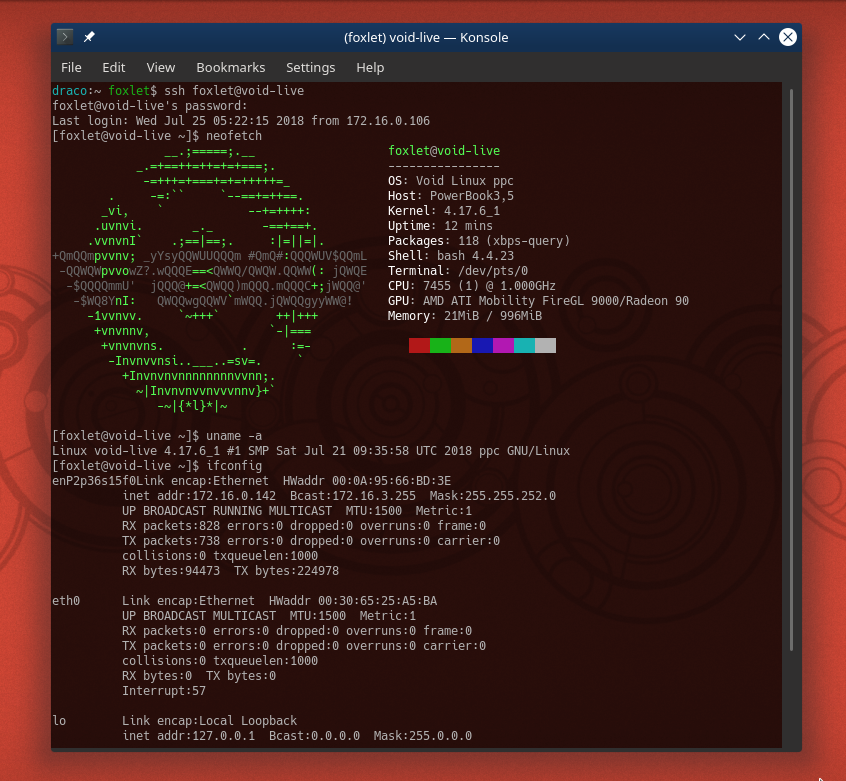
Task: Open the Edit menu
Action: pyautogui.click(x=114, y=67)
